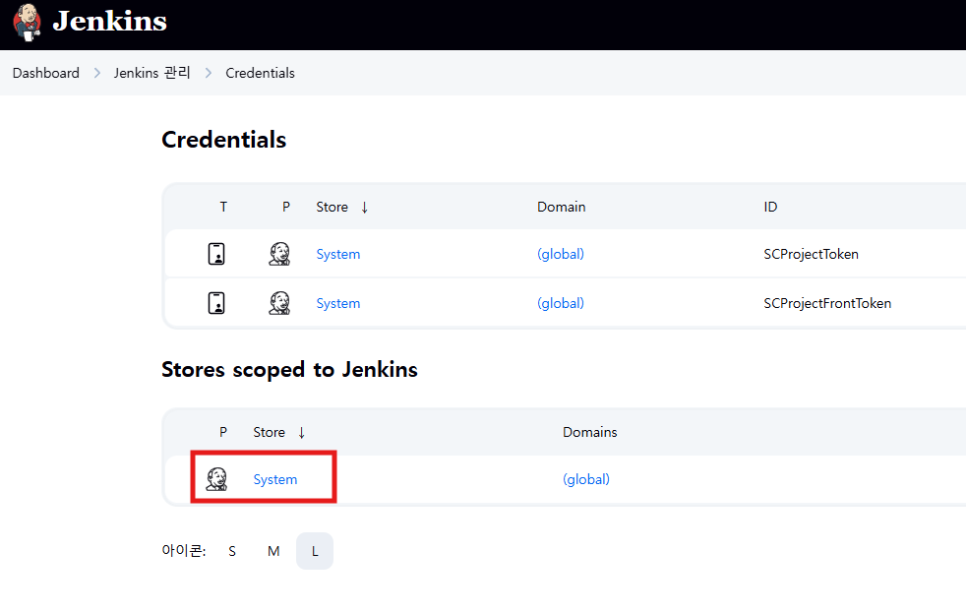Sort Stores table by Domains column
The height and width of the screenshot is (613, 966).
[x=590, y=432]
